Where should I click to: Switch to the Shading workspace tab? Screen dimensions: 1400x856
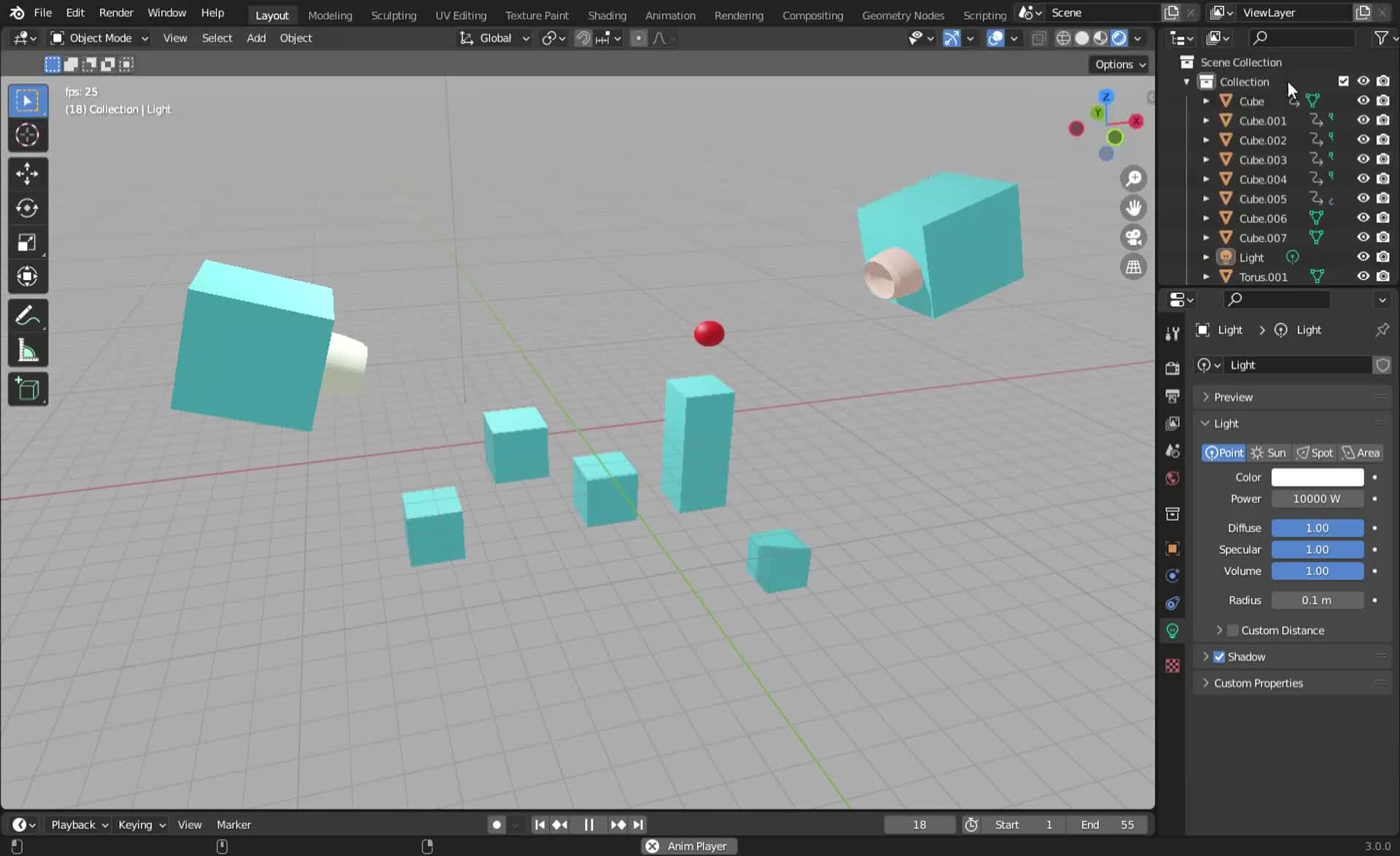[607, 15]
